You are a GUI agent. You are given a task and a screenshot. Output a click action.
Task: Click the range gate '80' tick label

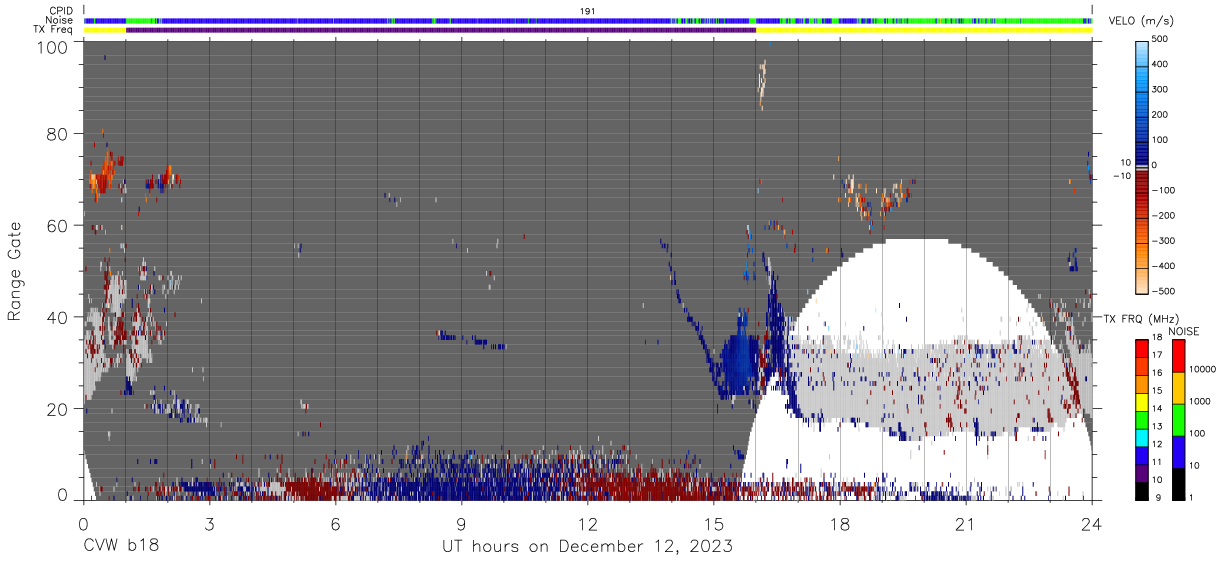58,134
